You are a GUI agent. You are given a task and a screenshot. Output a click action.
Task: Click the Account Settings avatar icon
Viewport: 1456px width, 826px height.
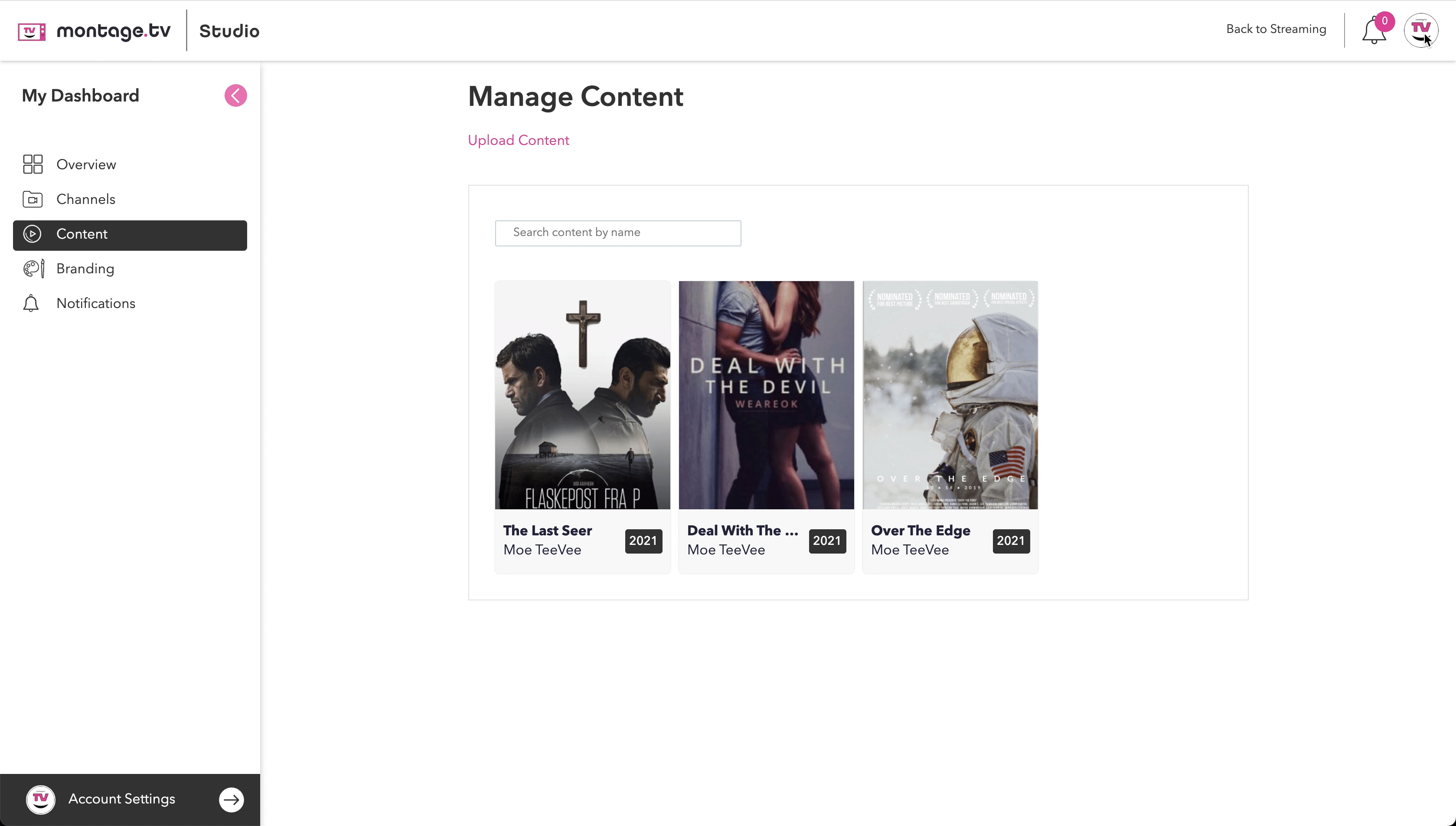pyautogui.click(x=41, y=800)
